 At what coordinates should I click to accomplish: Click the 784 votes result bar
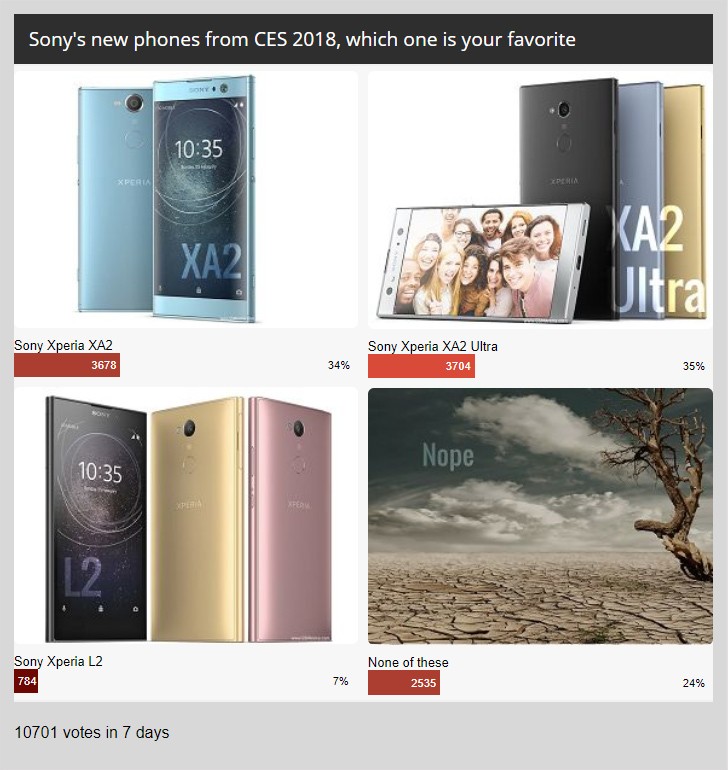[x=26, y=681]
